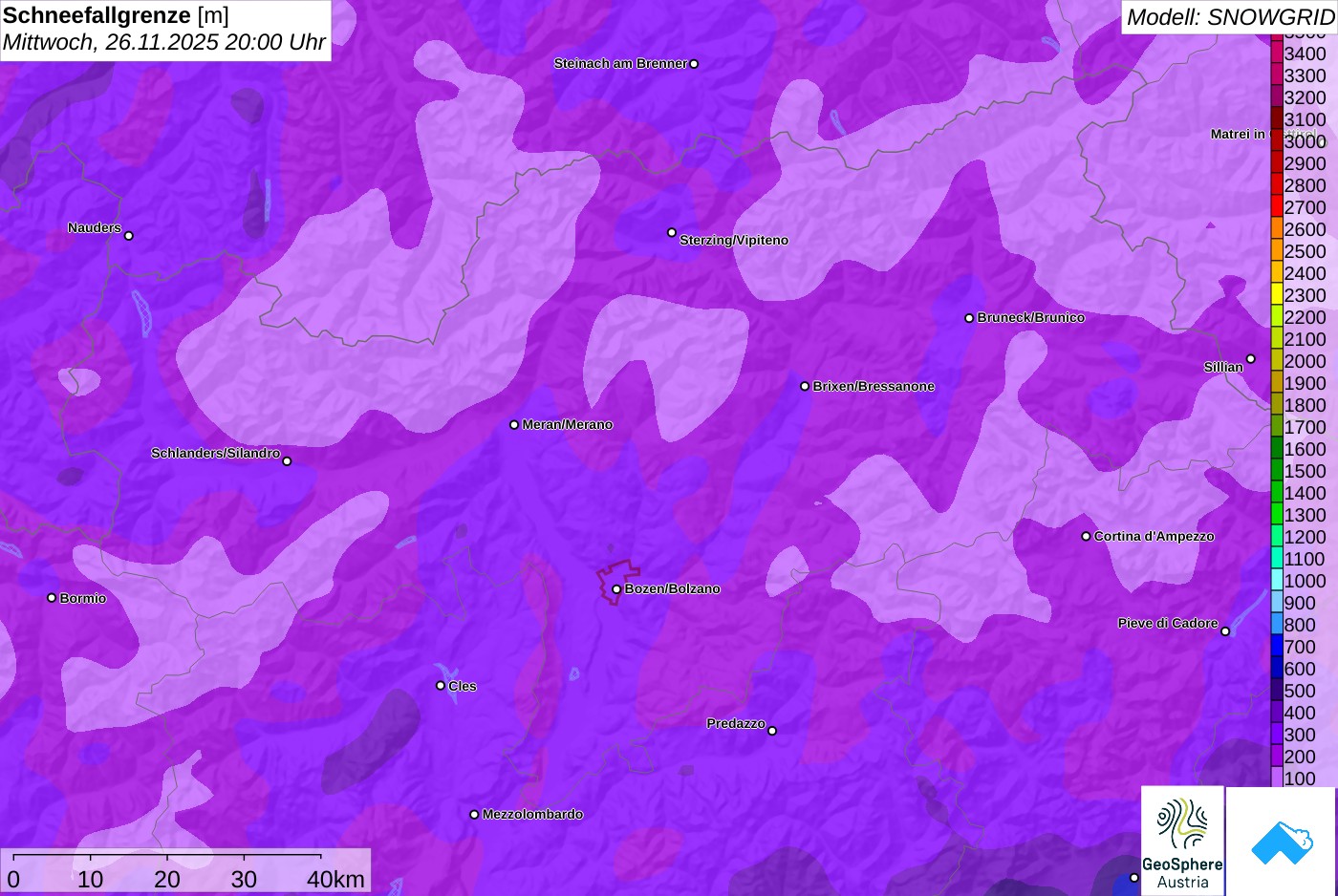The image size is (1338, 896).
Task: Click the 800 legend value
Action: (x=1300, y=625)
